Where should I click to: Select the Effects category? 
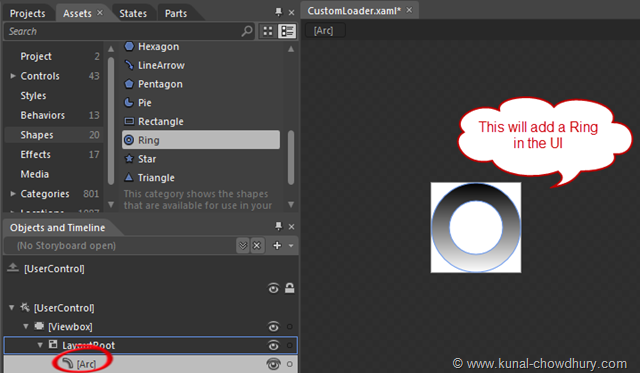(54, 154)
